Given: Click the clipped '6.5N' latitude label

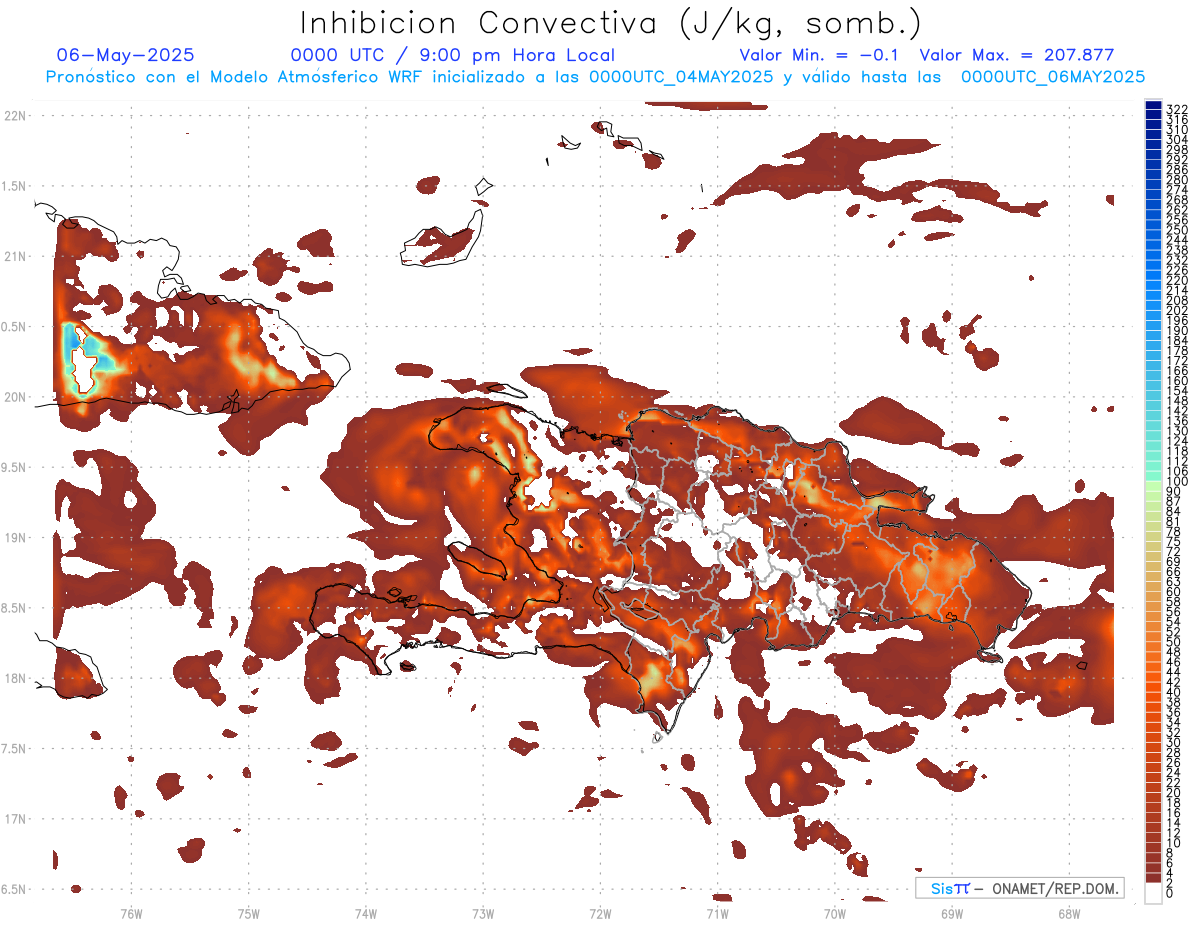Looking at the screenshot, I should pyautogui.click(x=14, y=889).
